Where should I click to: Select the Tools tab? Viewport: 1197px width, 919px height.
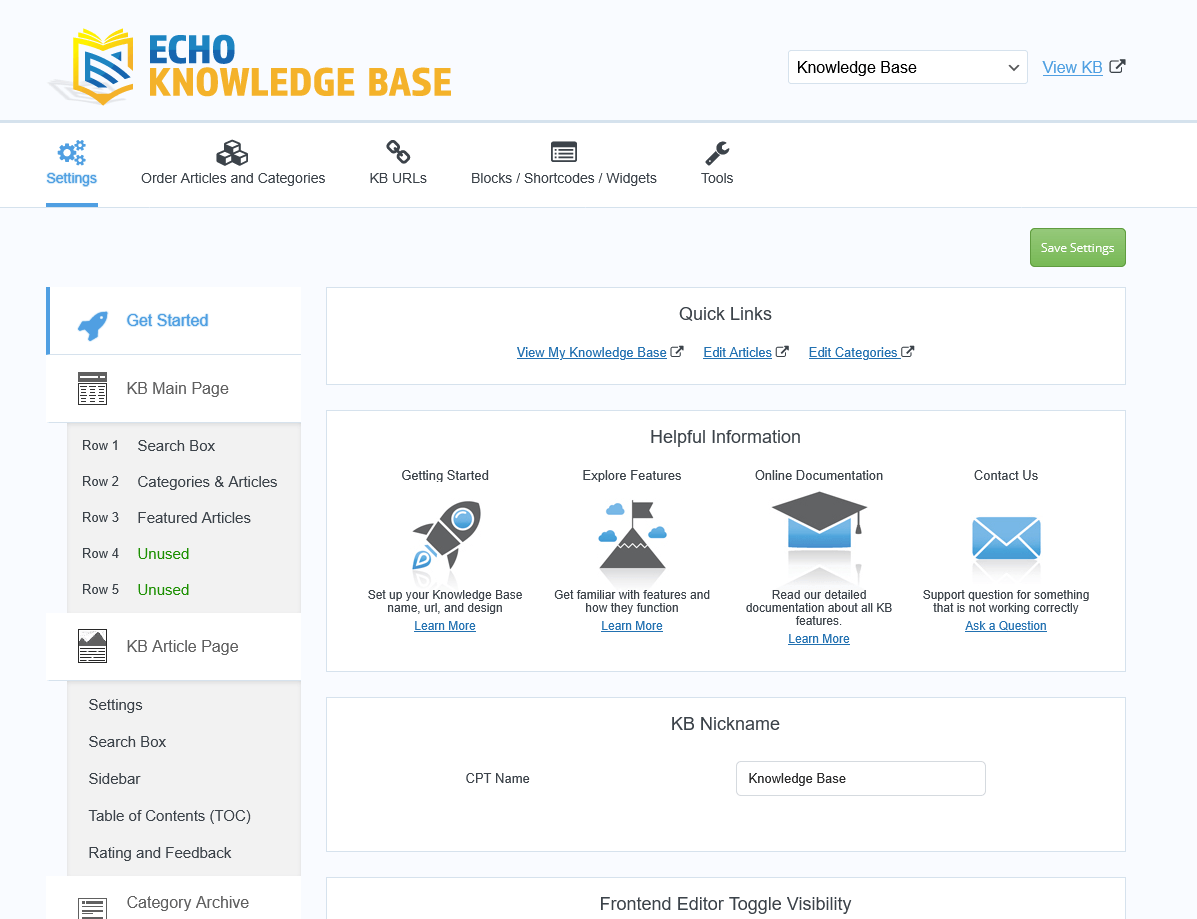coord(717,165)
